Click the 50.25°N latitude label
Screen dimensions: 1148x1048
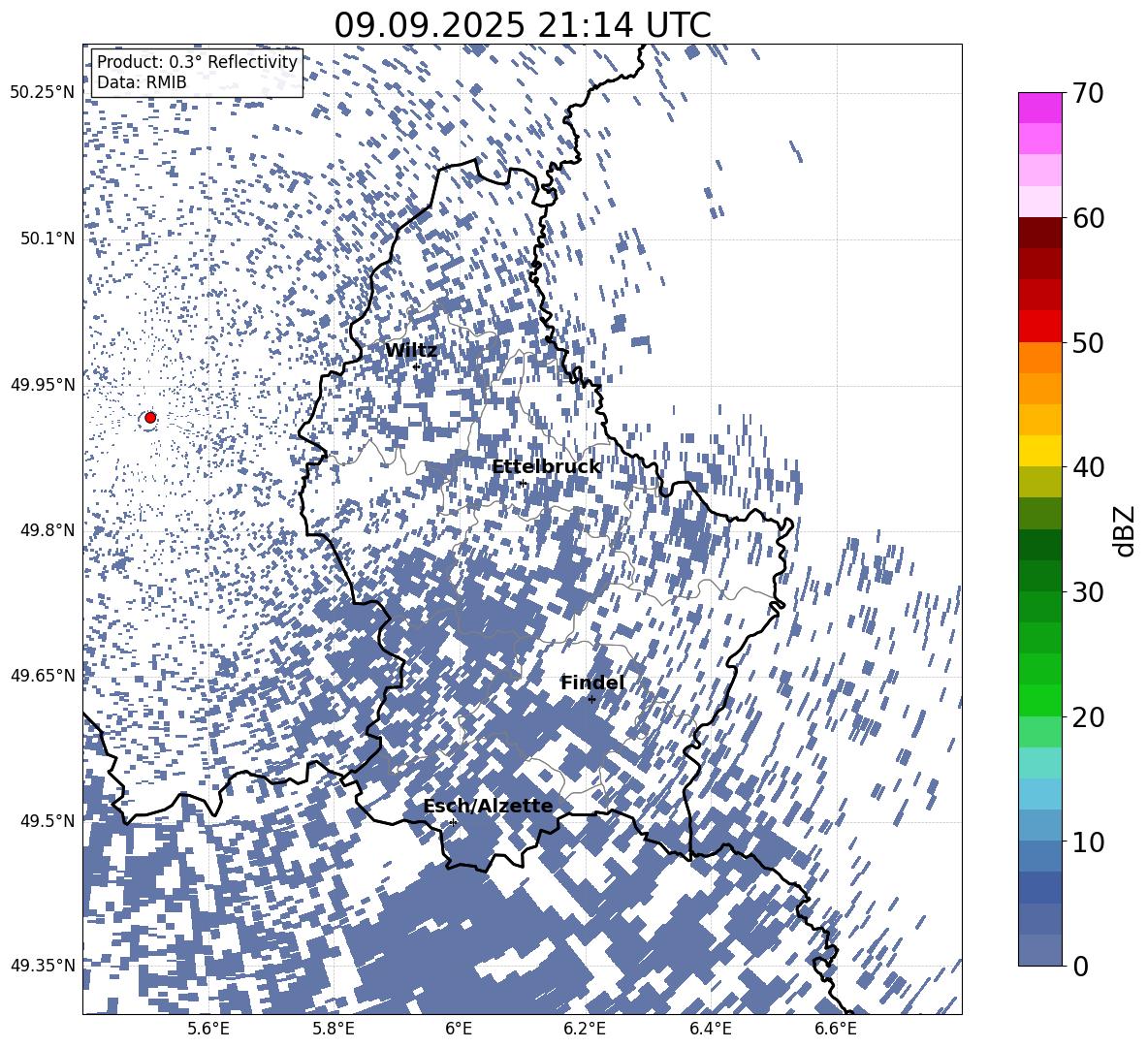point(43,93)
